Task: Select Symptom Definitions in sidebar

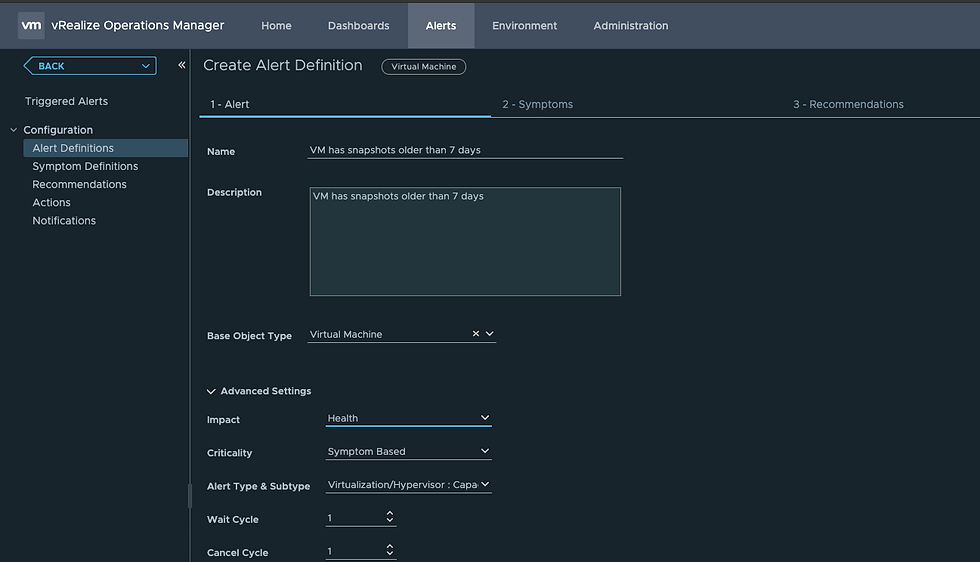Action: pyautogui.click(x=85, y=166)
